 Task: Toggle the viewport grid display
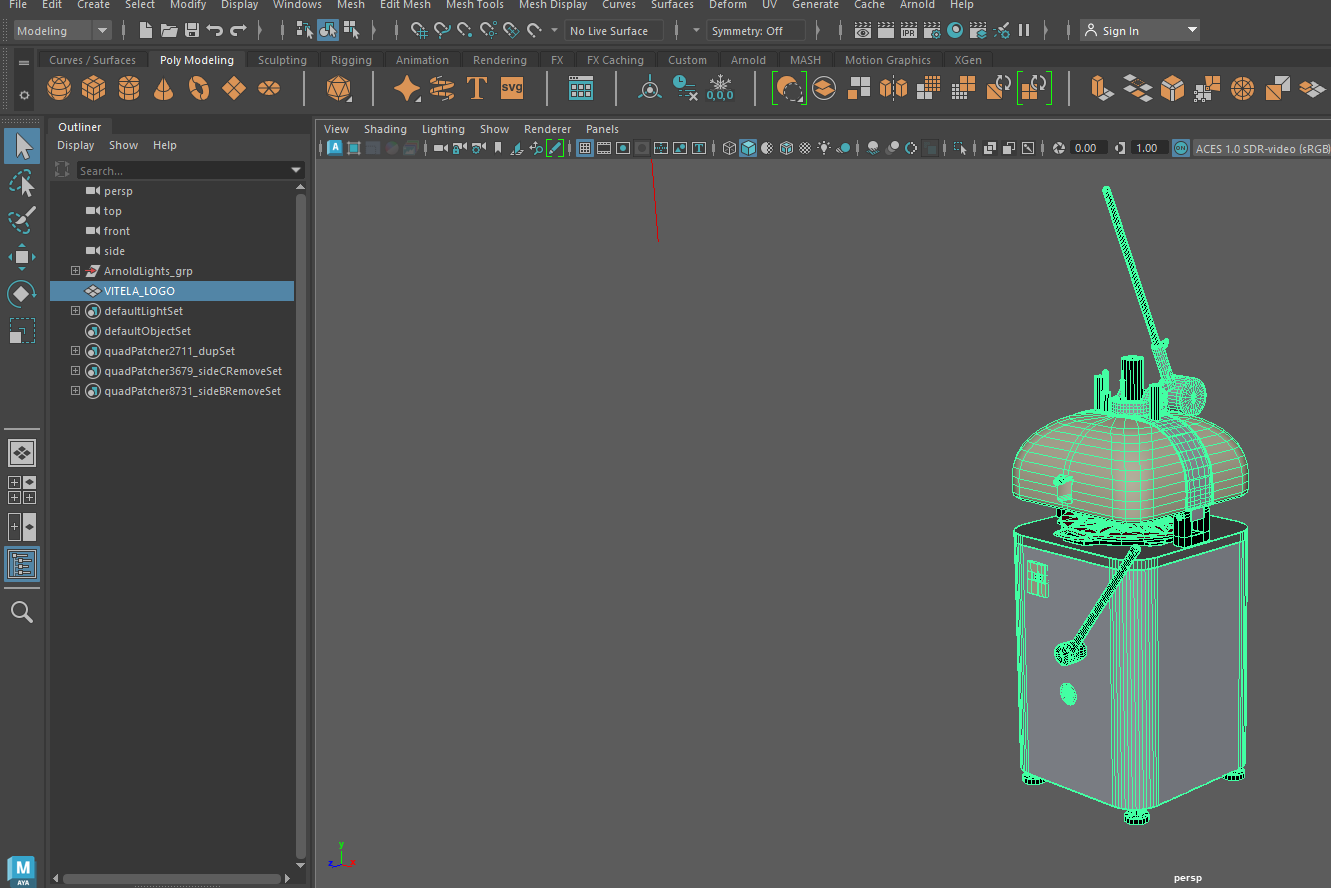585,148
